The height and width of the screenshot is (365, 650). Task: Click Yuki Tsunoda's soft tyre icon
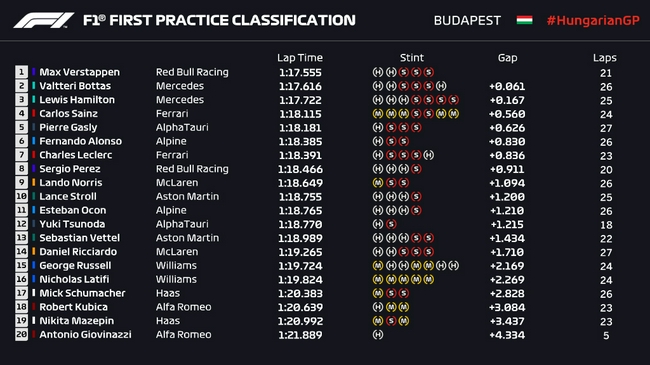pos(390,224)
